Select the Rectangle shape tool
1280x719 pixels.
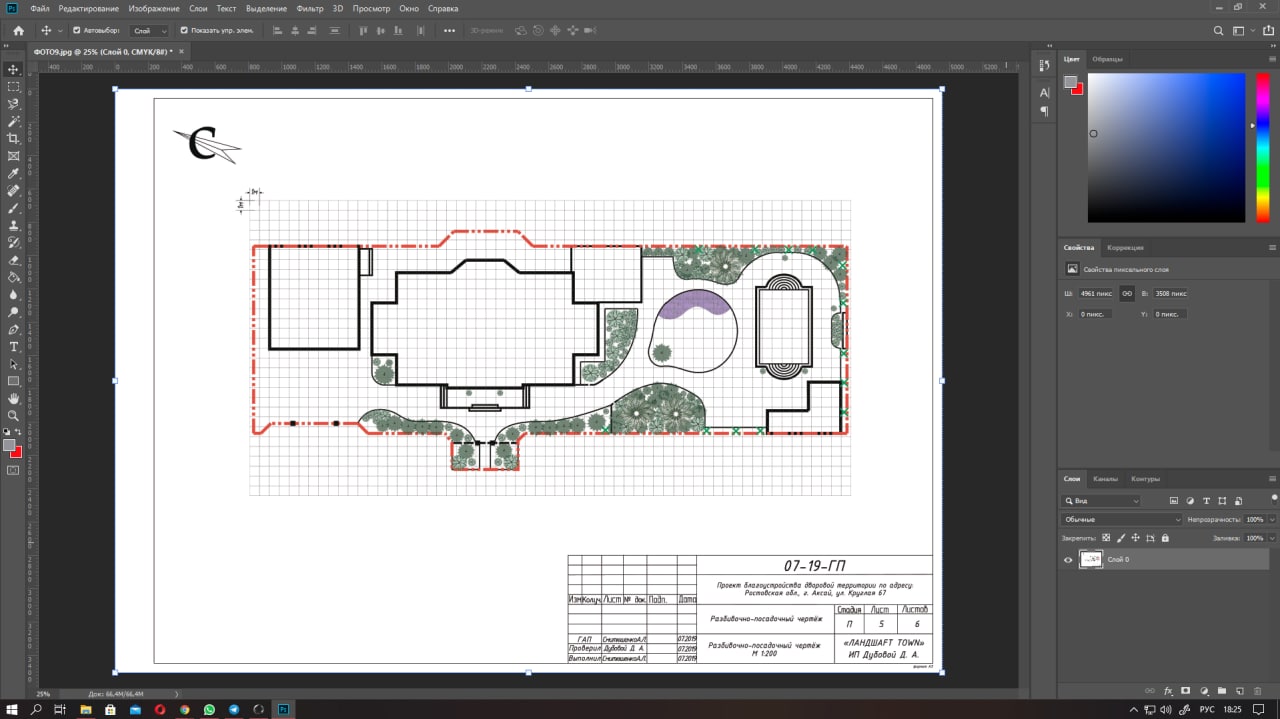[x=13, y=381]
